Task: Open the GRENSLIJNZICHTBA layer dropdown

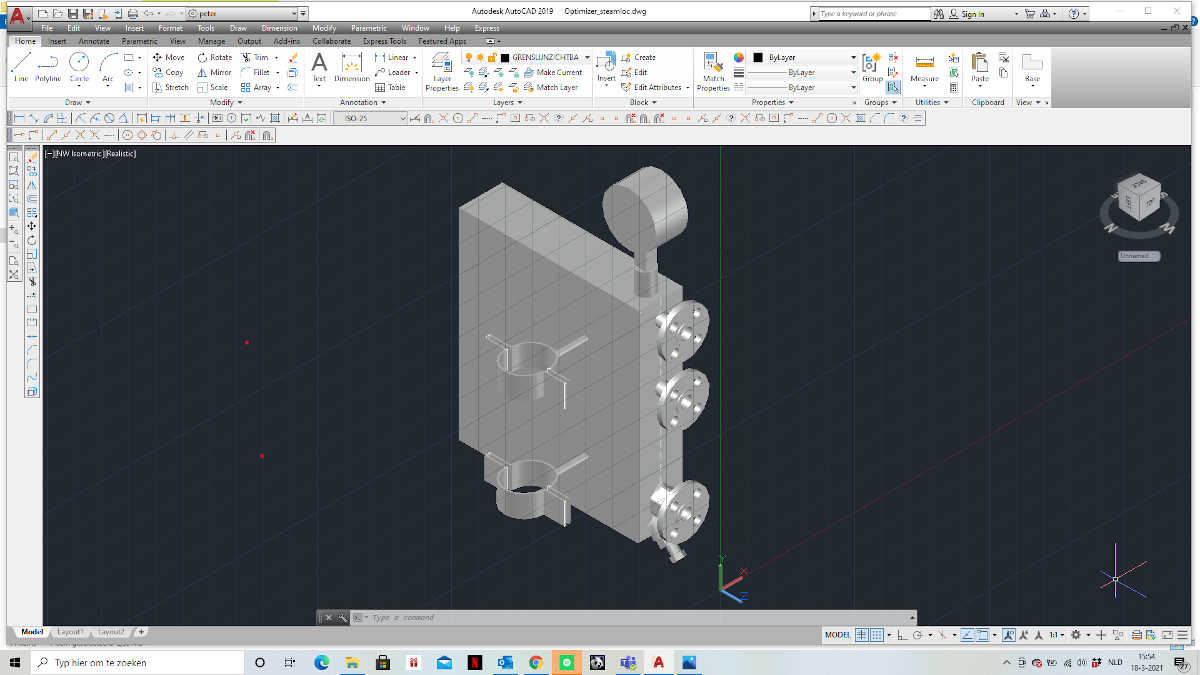Action: [x=587, y=58]
